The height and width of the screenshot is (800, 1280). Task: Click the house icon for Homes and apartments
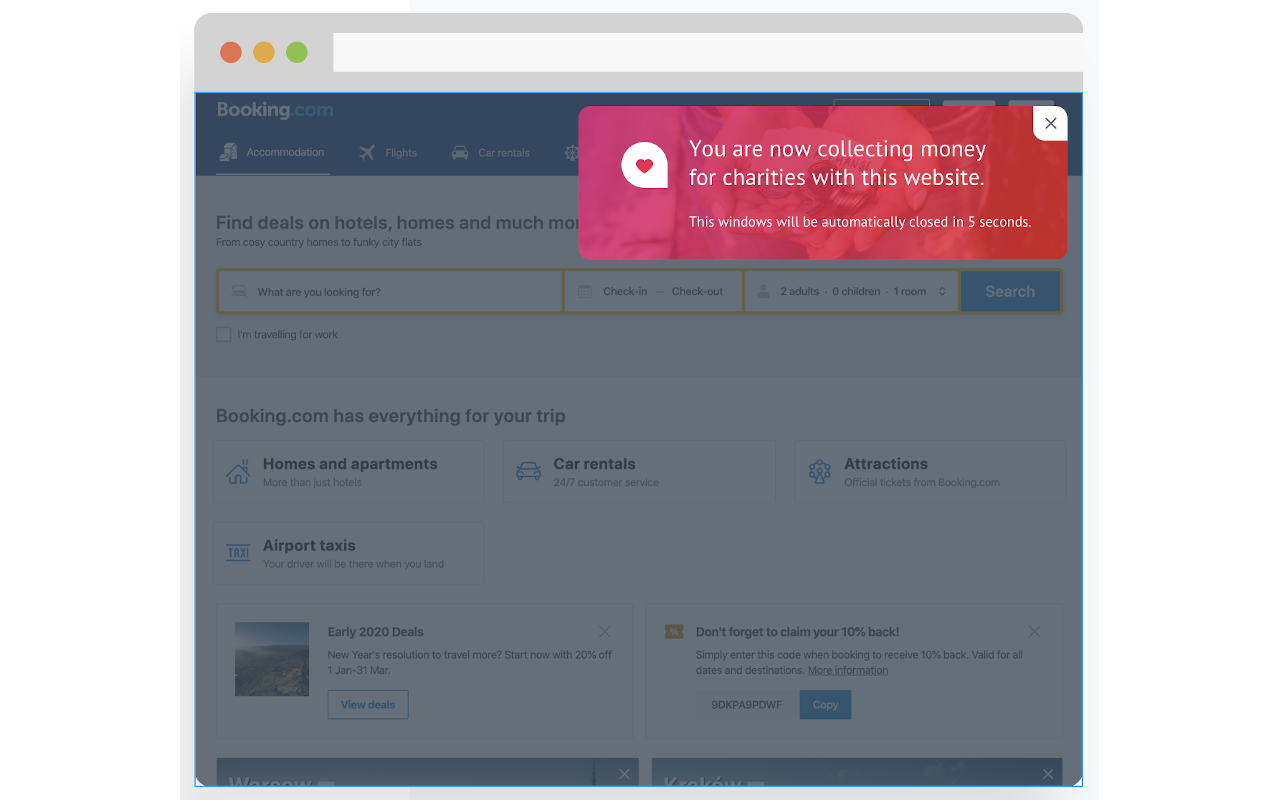[238, 471]
